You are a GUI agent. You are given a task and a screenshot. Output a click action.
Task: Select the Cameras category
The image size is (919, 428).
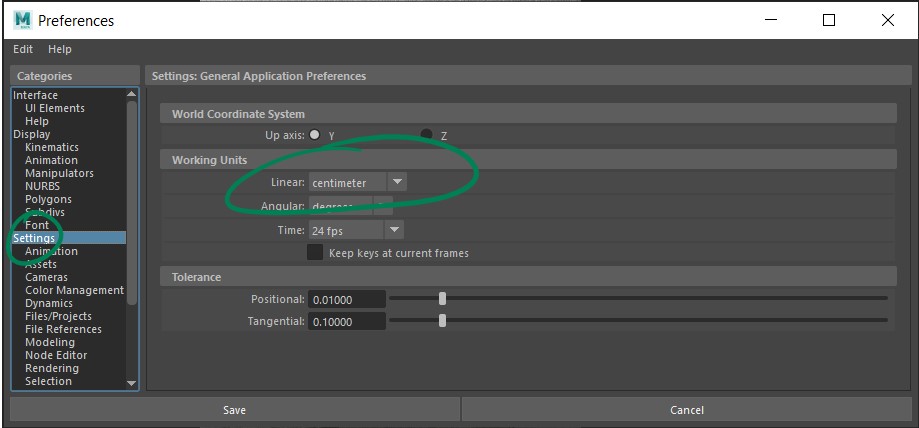46,277
